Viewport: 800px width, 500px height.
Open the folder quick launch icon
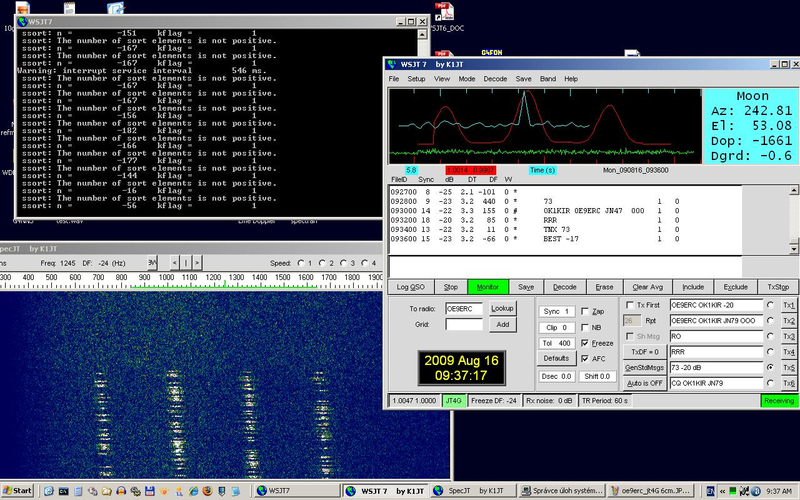pyautogui.click(x=107, y=491)
